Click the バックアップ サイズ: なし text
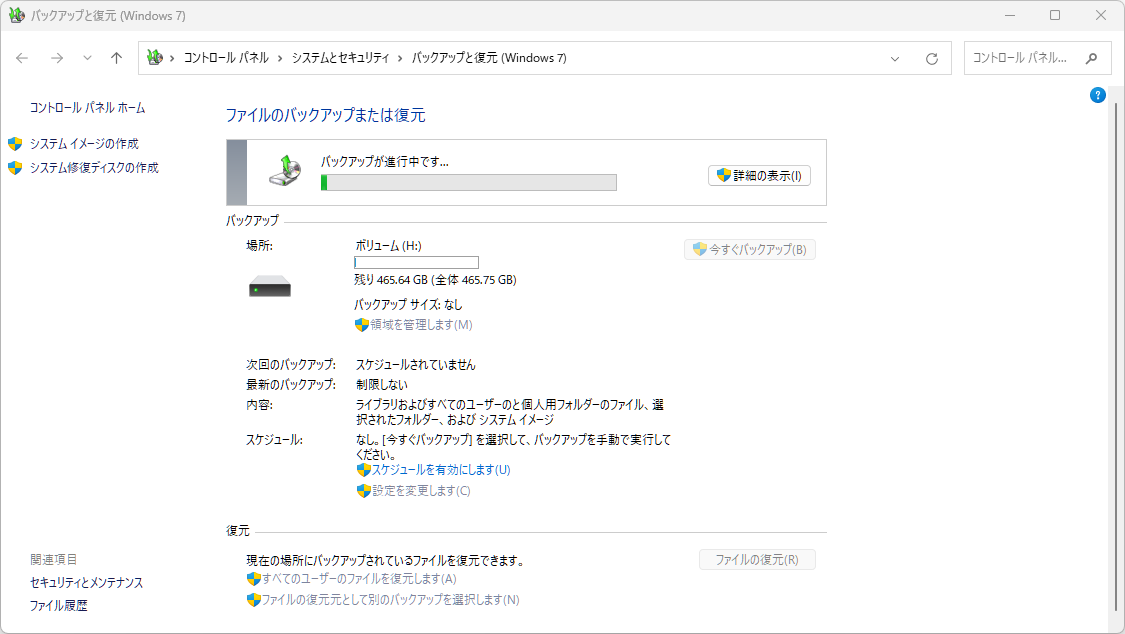The width and height of the screenshot is (1125, 634). coord(408,305)
